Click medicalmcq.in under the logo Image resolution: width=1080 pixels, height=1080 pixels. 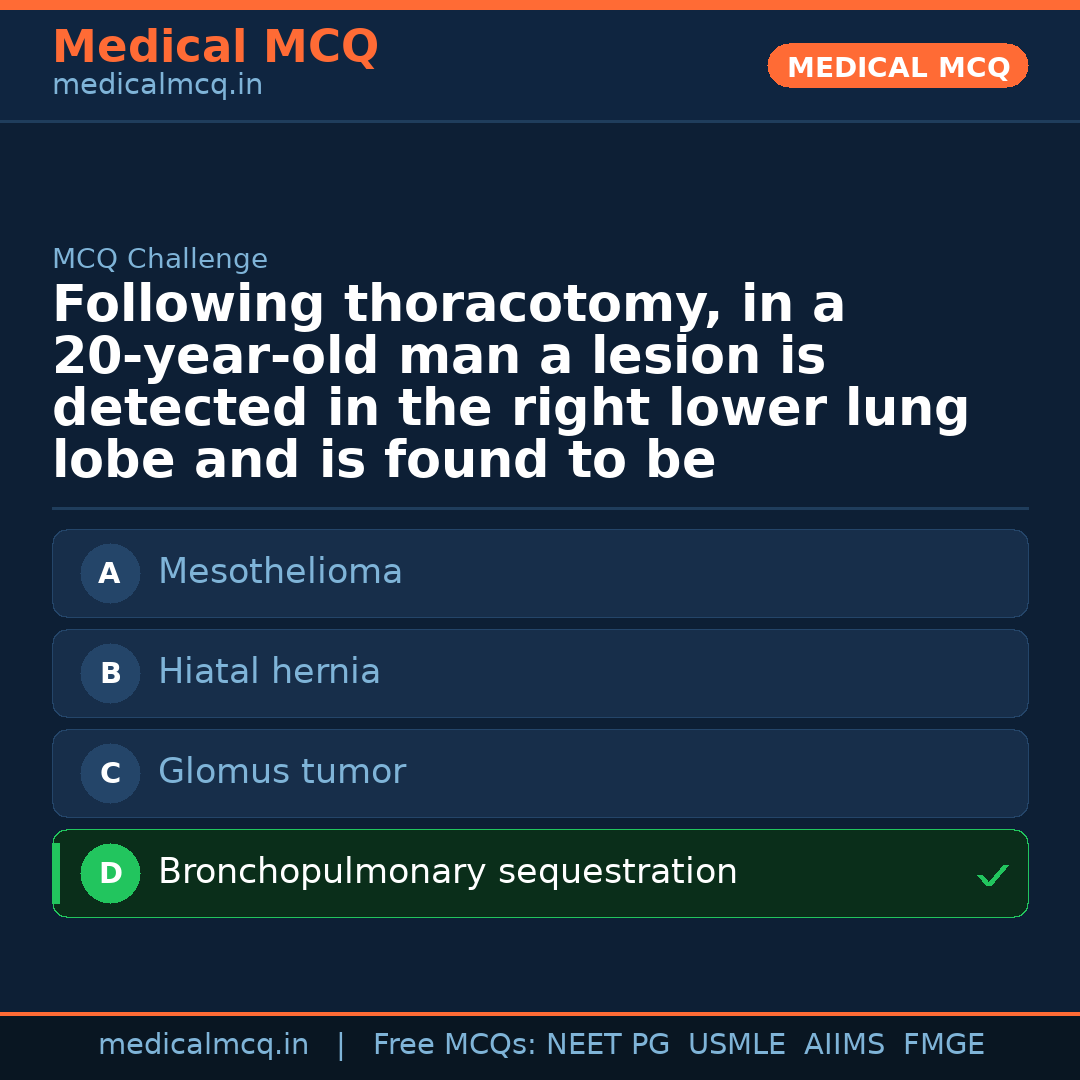pyautogui.click(x=157, y=85)
